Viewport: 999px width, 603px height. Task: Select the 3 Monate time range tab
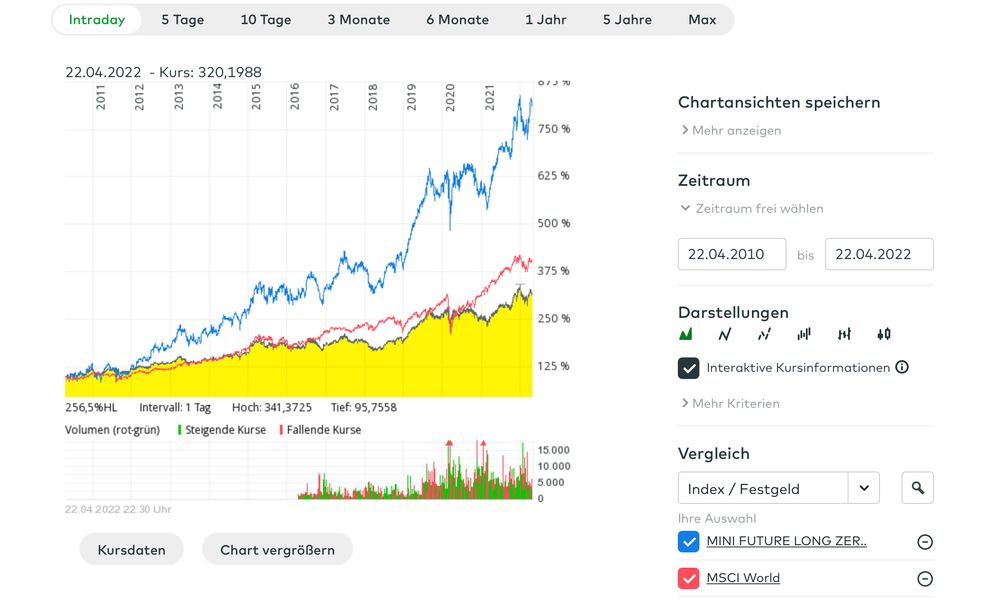[x=359, y=20]
